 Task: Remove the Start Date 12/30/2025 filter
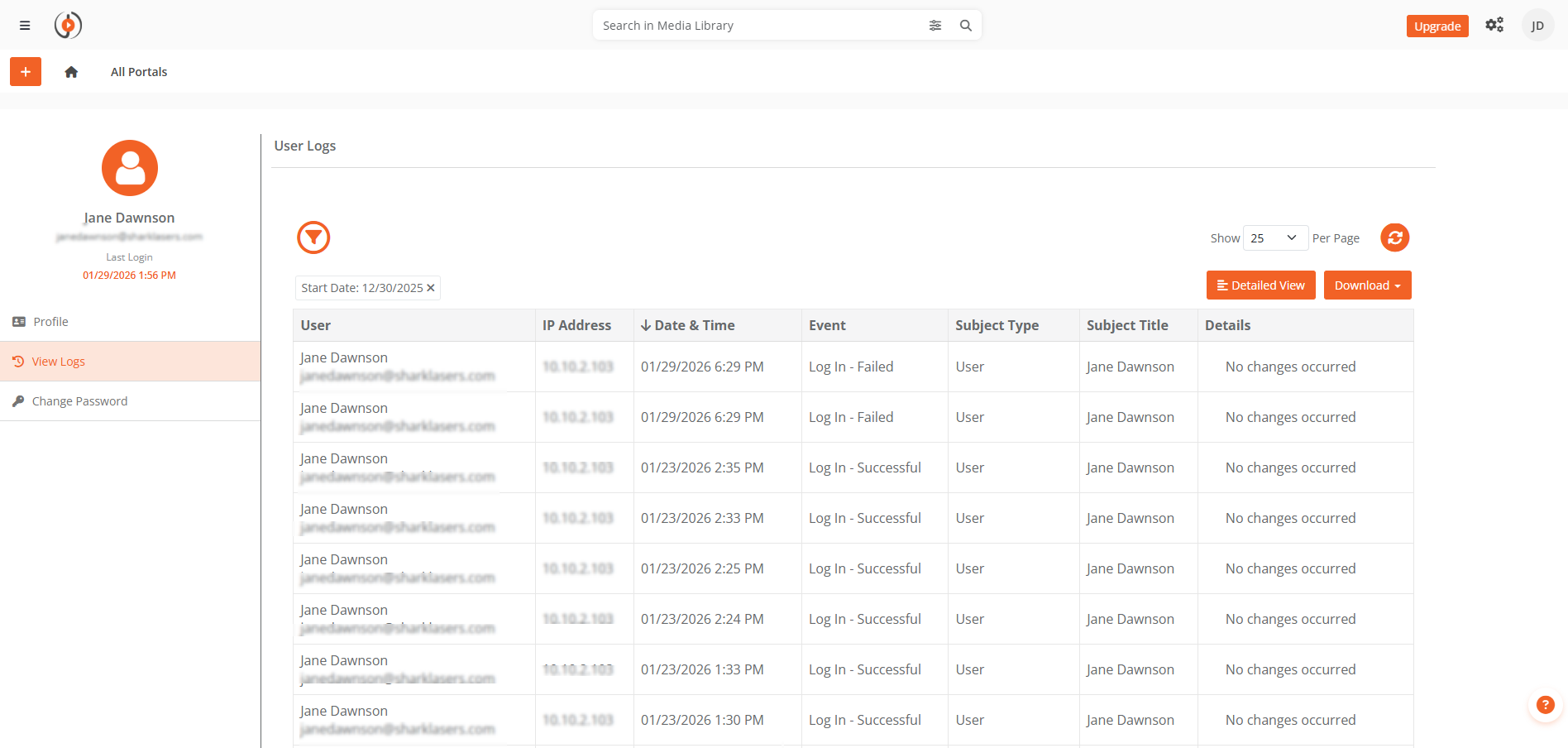tap(431, 288)
